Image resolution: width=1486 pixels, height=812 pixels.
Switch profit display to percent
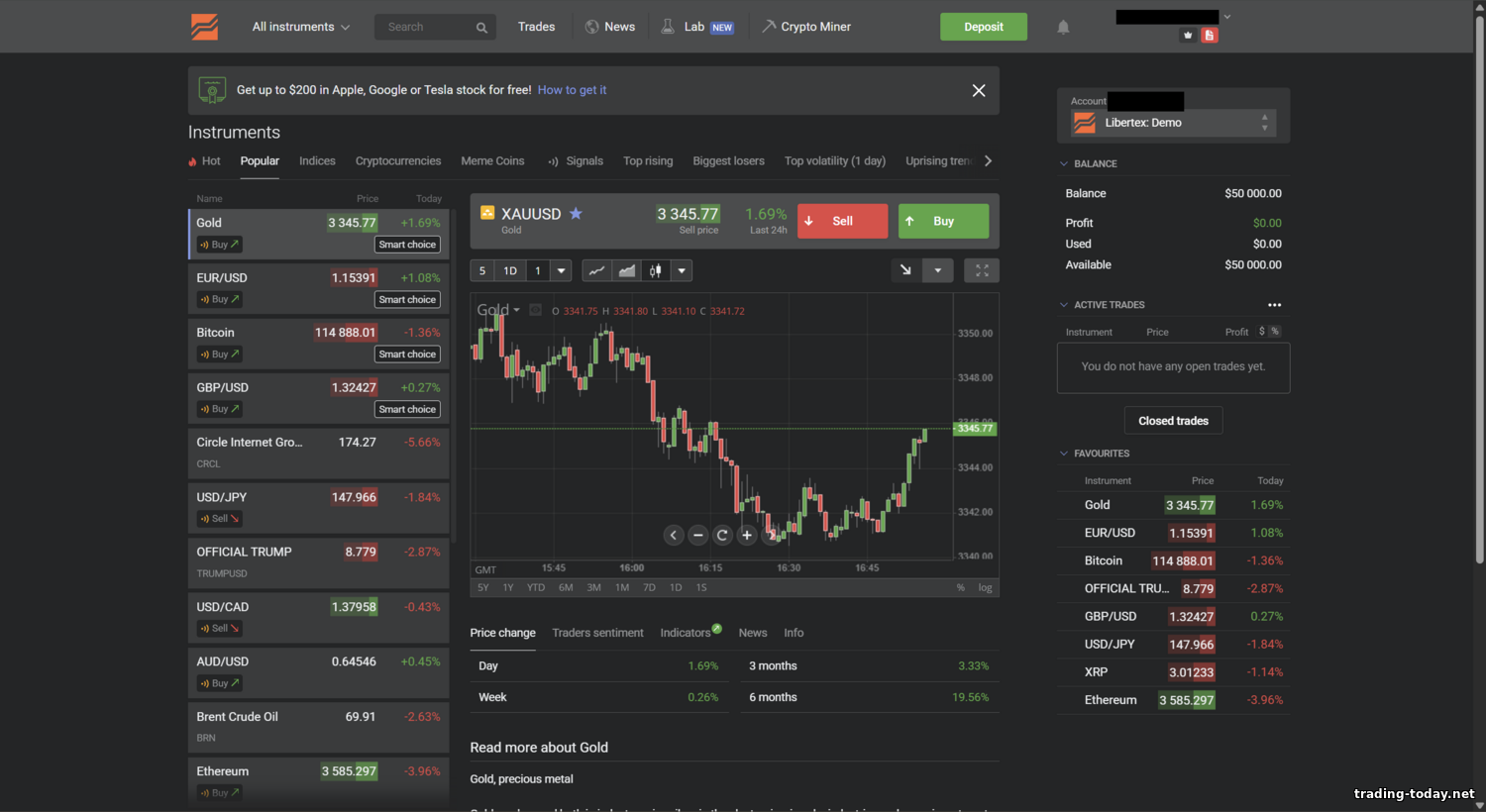1275,332
